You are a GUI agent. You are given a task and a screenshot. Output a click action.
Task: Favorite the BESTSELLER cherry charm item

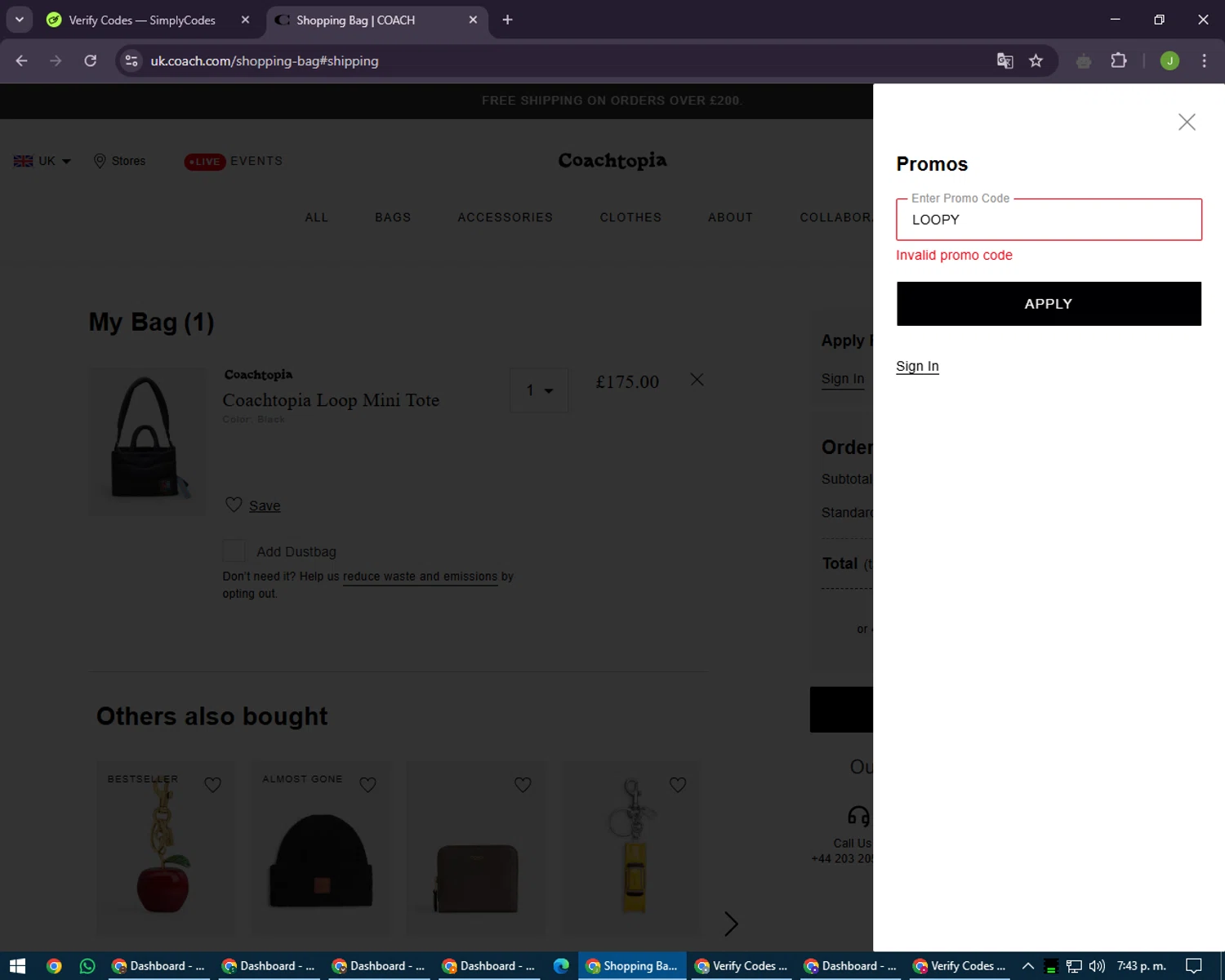coord(212,785)
